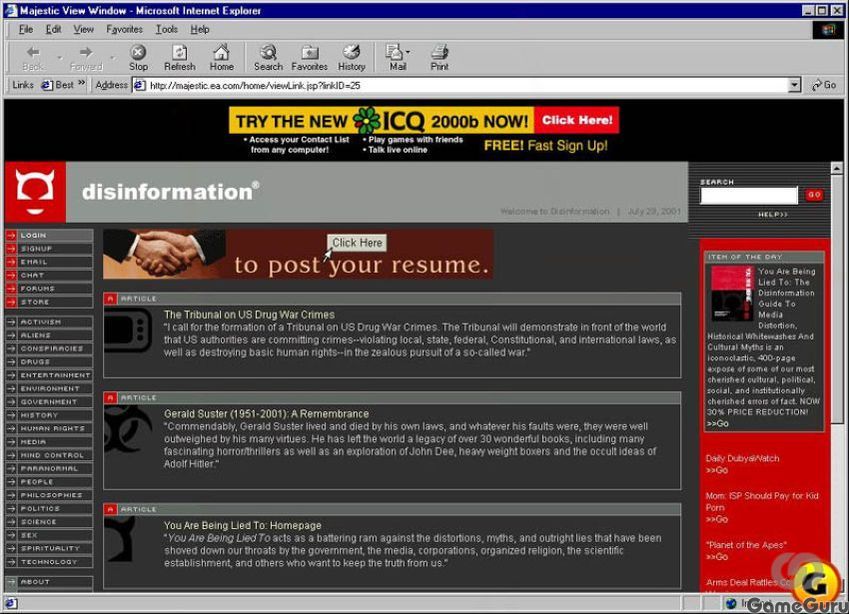
Task: Click the Item of the Day book cover
Action: point(732,292)
